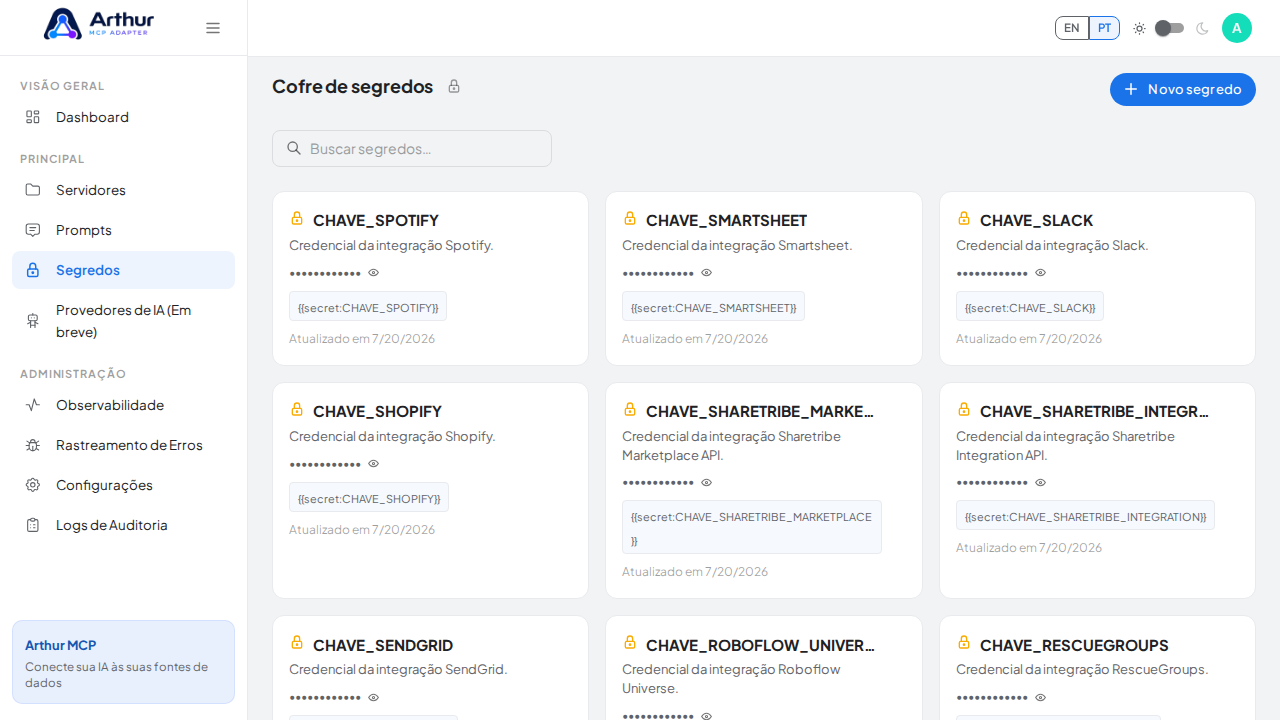Click the lock icon on CHAVE_SMARTSHEET card
Screen dimensions: 1280x720
(630, 218)
